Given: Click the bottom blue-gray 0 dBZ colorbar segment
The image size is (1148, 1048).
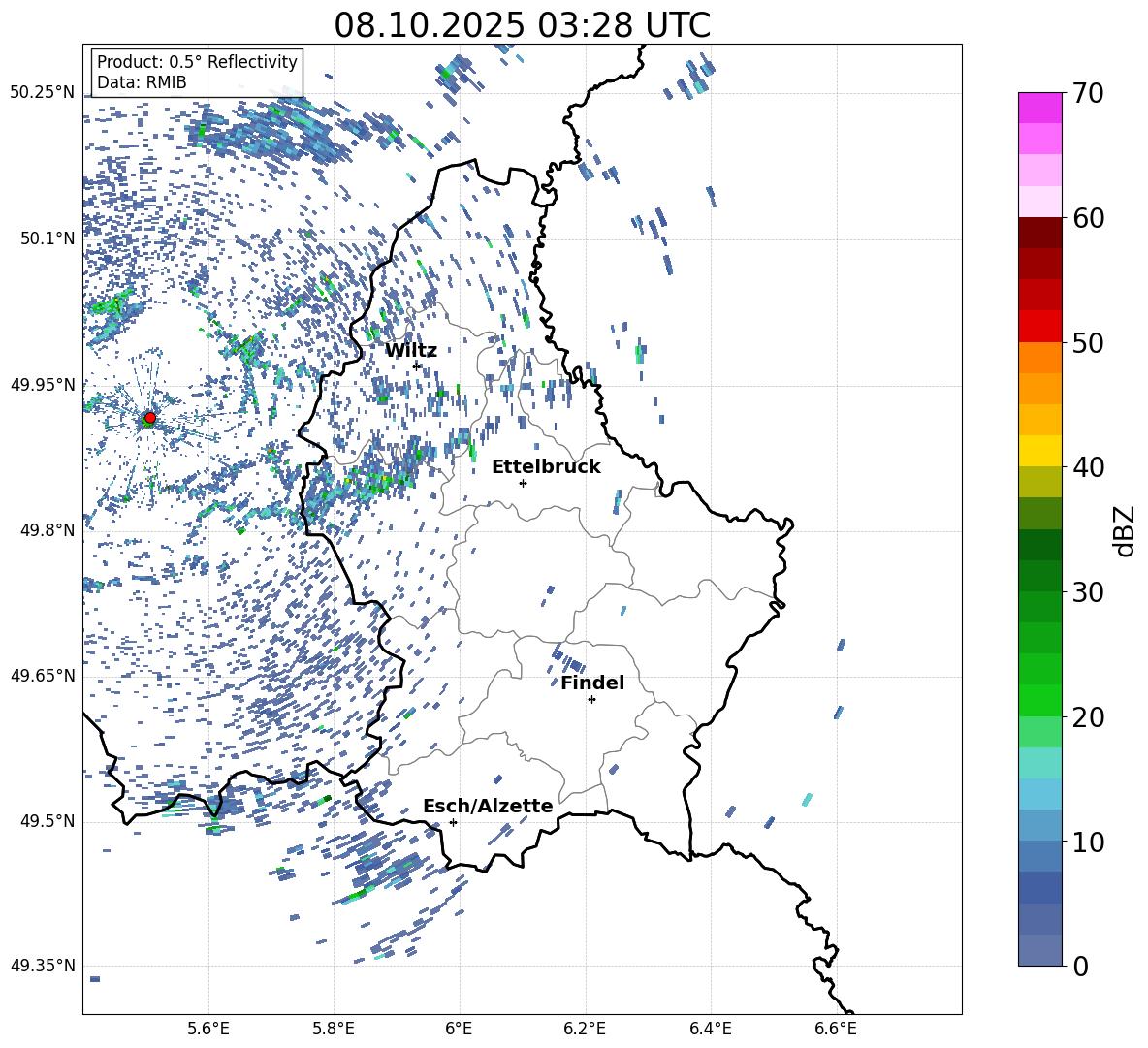Looking at the screenshot, I should pos(1039,950).
